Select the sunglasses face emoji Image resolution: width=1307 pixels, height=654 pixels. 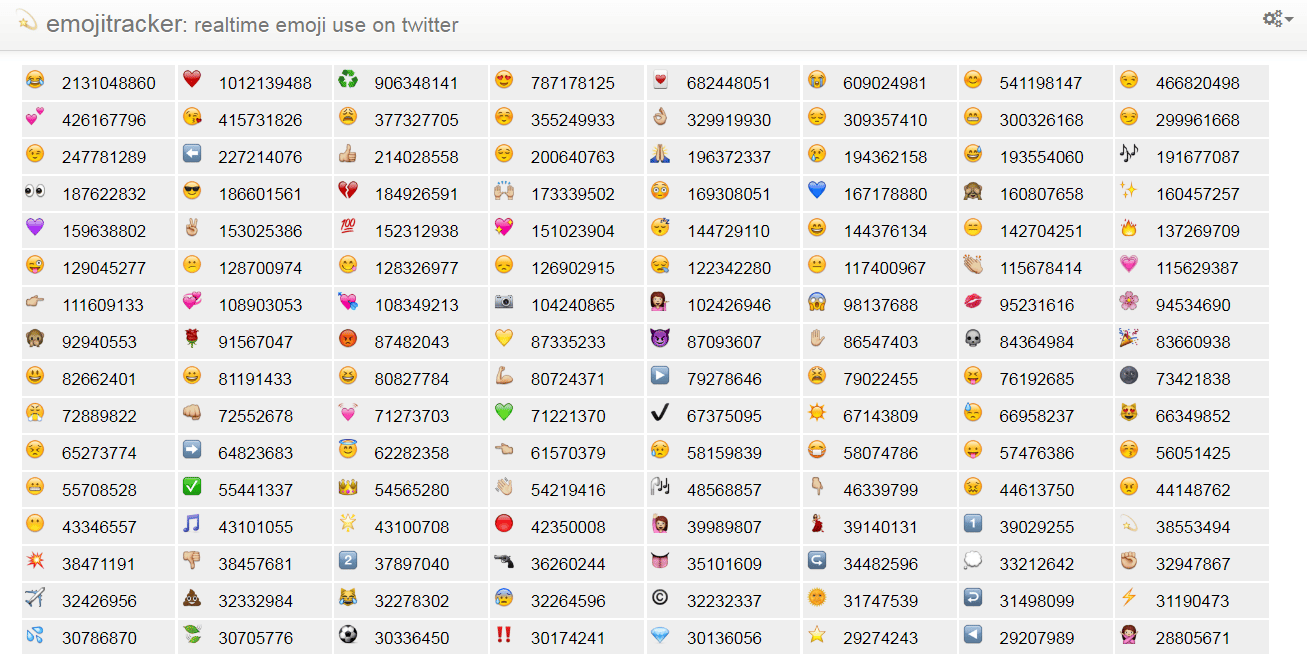click(x=192, y=193)
